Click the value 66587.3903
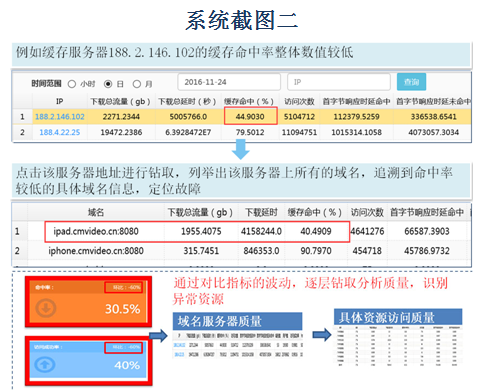The image size is (485, 390). [427, 231]
